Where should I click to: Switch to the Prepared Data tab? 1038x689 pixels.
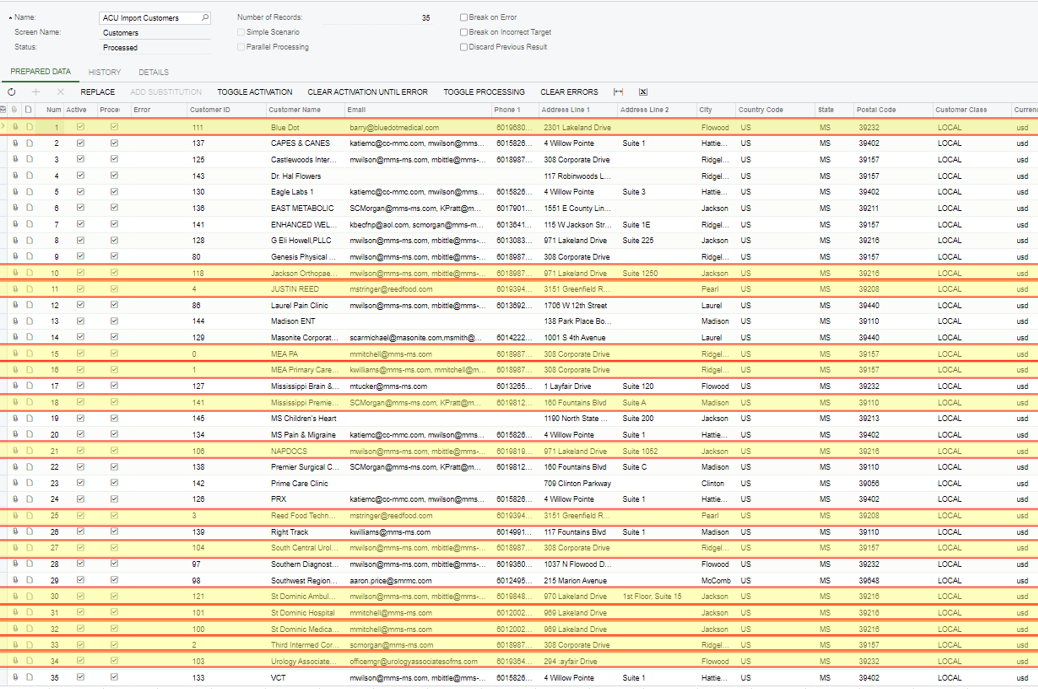(x=40, y=71)
